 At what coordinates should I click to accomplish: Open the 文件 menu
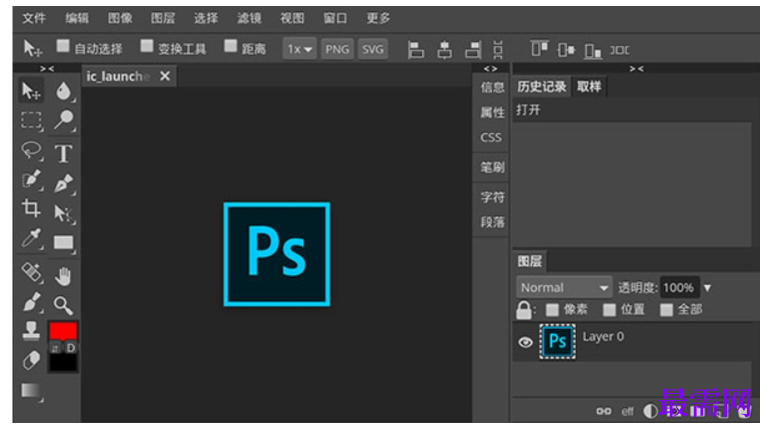[x=34, y=19]
